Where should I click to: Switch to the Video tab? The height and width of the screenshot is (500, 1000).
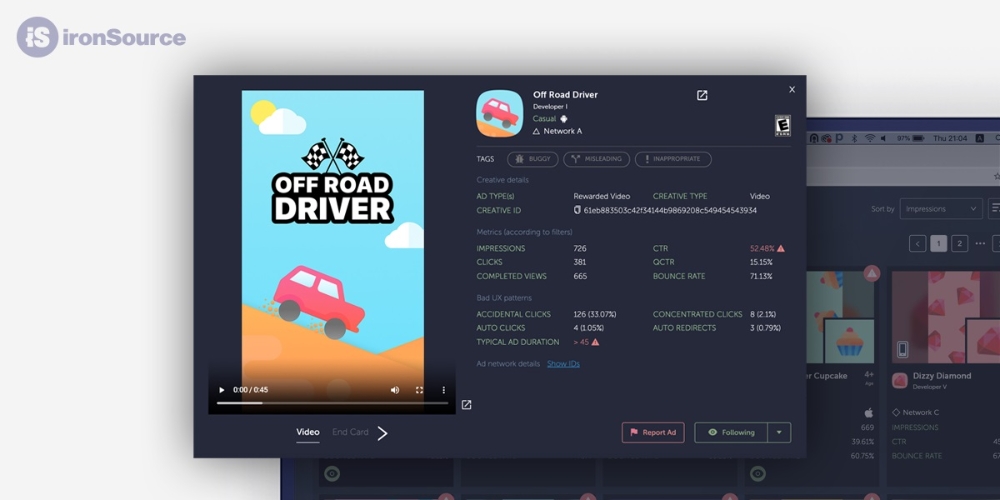(x=307, y=432)
